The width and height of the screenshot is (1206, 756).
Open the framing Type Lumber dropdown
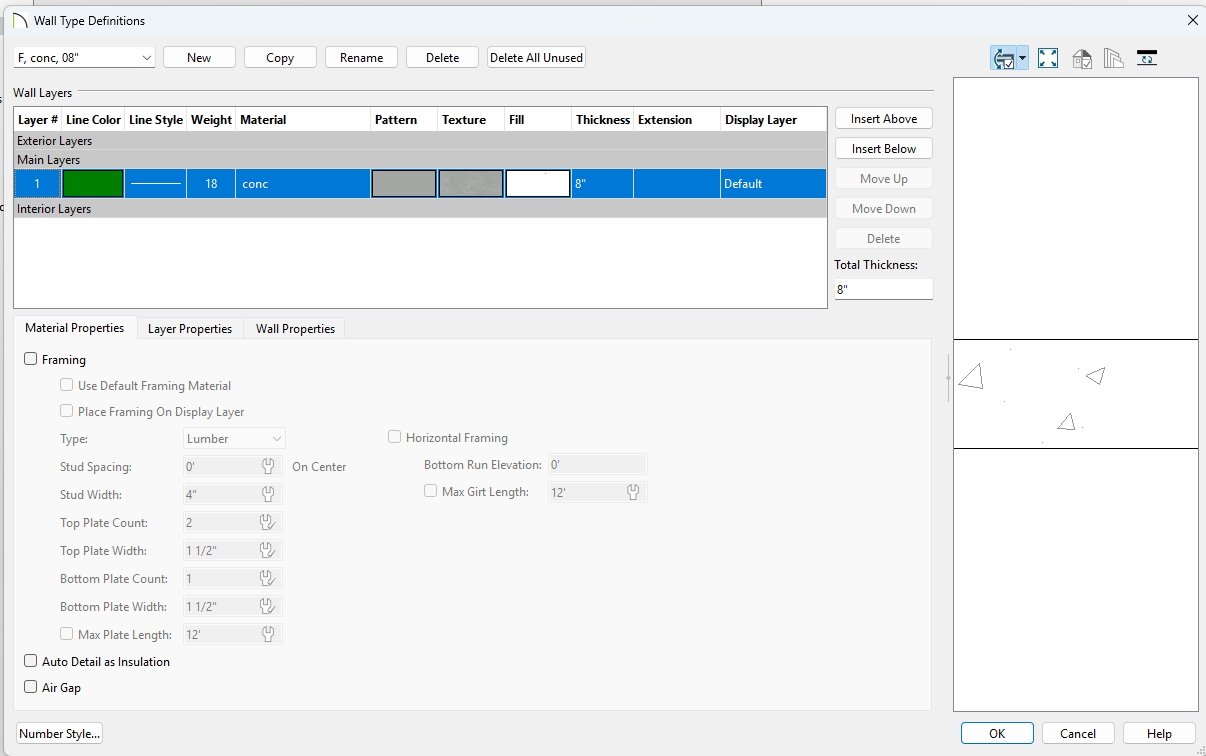coord(235,438)
